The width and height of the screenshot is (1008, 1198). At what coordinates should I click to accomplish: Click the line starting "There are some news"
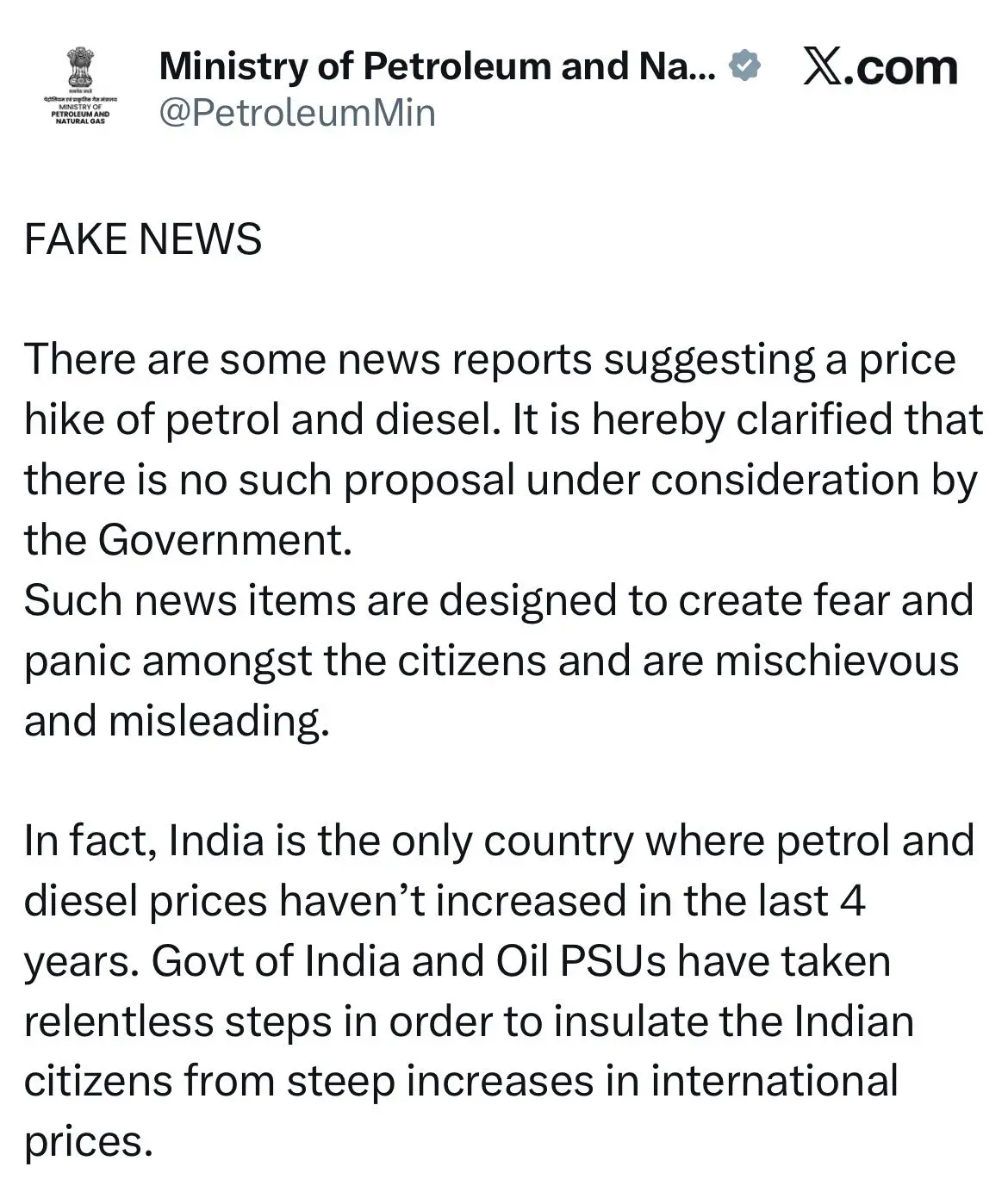click(489, 360)
